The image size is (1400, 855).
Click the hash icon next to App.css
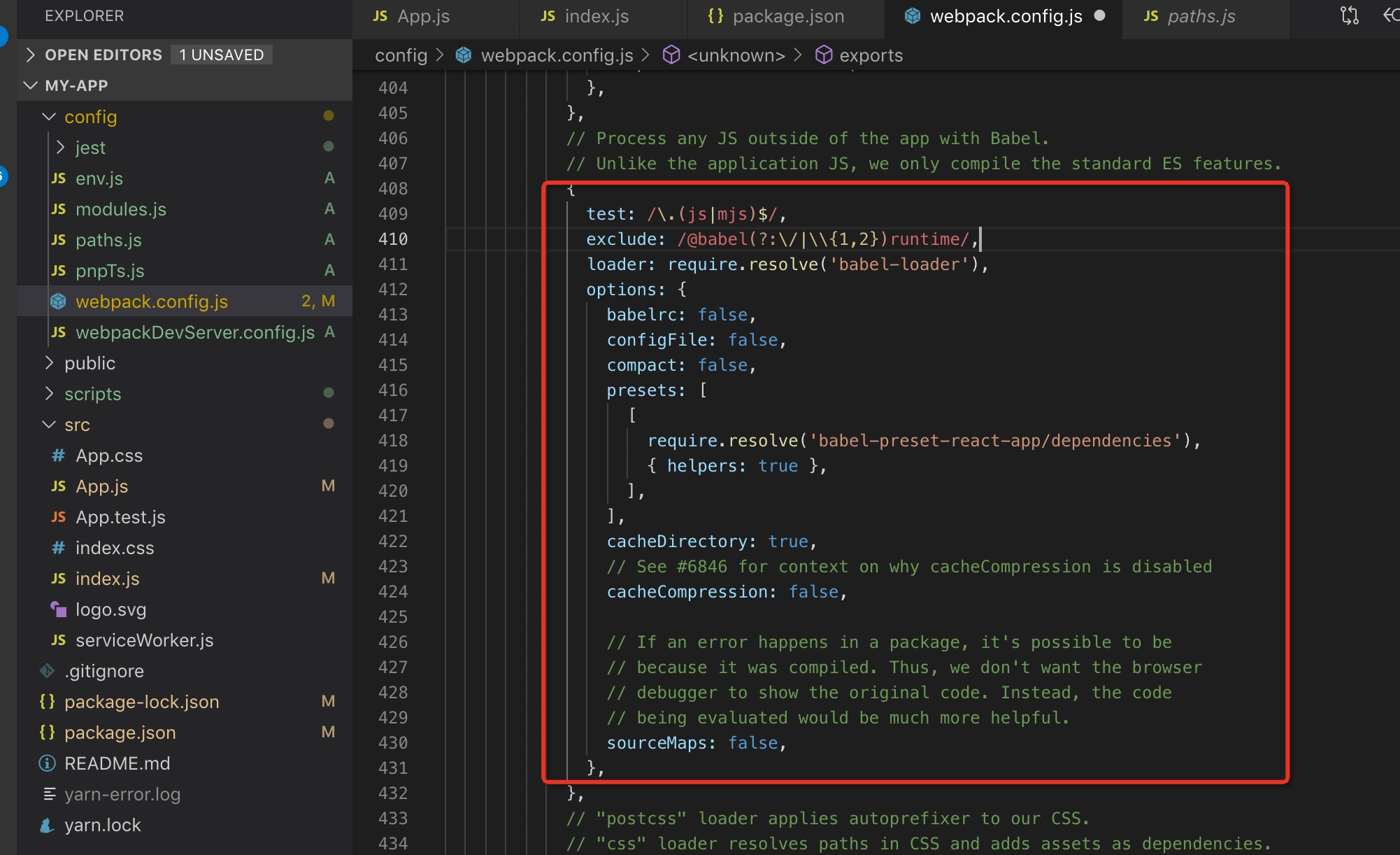(x=59, y=455)
